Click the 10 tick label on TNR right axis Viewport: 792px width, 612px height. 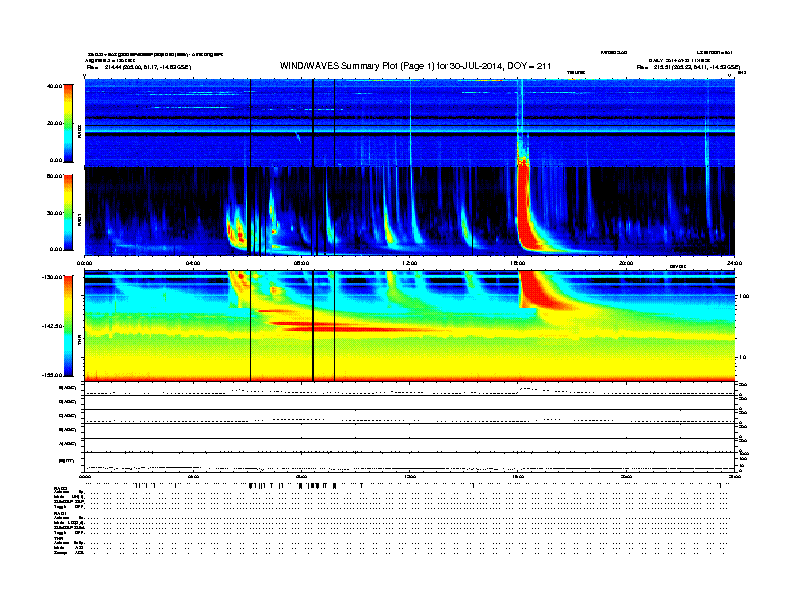tap(744, 357)
